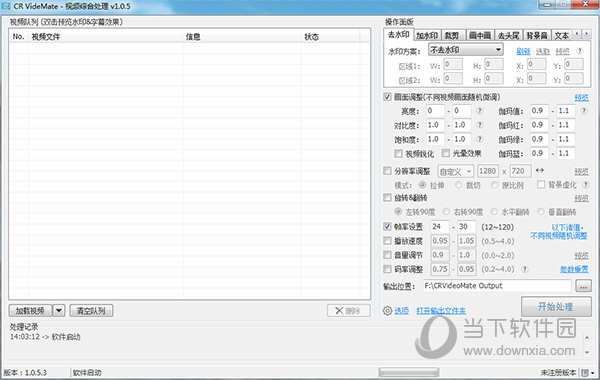The width and height of the screenshot is (600, 380).
Task: Switch to the 加水印 tab
Action: (x=427, y=36)
